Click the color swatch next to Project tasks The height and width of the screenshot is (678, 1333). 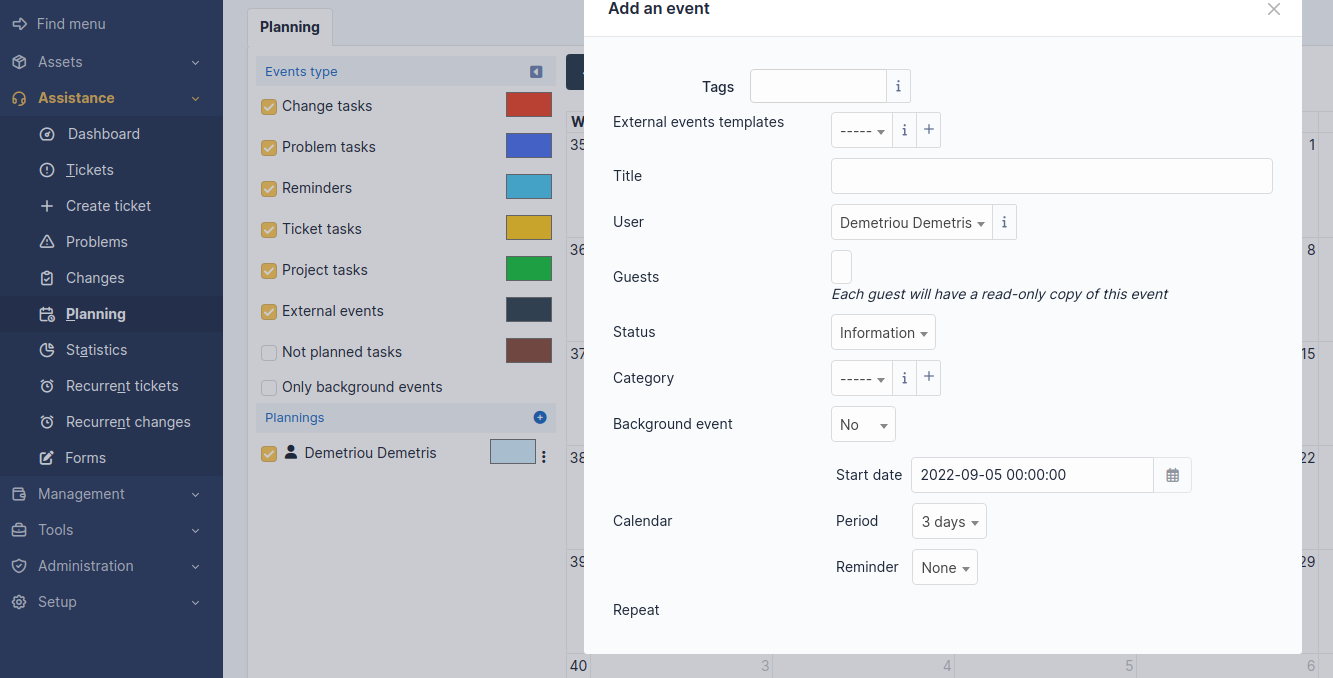pos(528,268)
